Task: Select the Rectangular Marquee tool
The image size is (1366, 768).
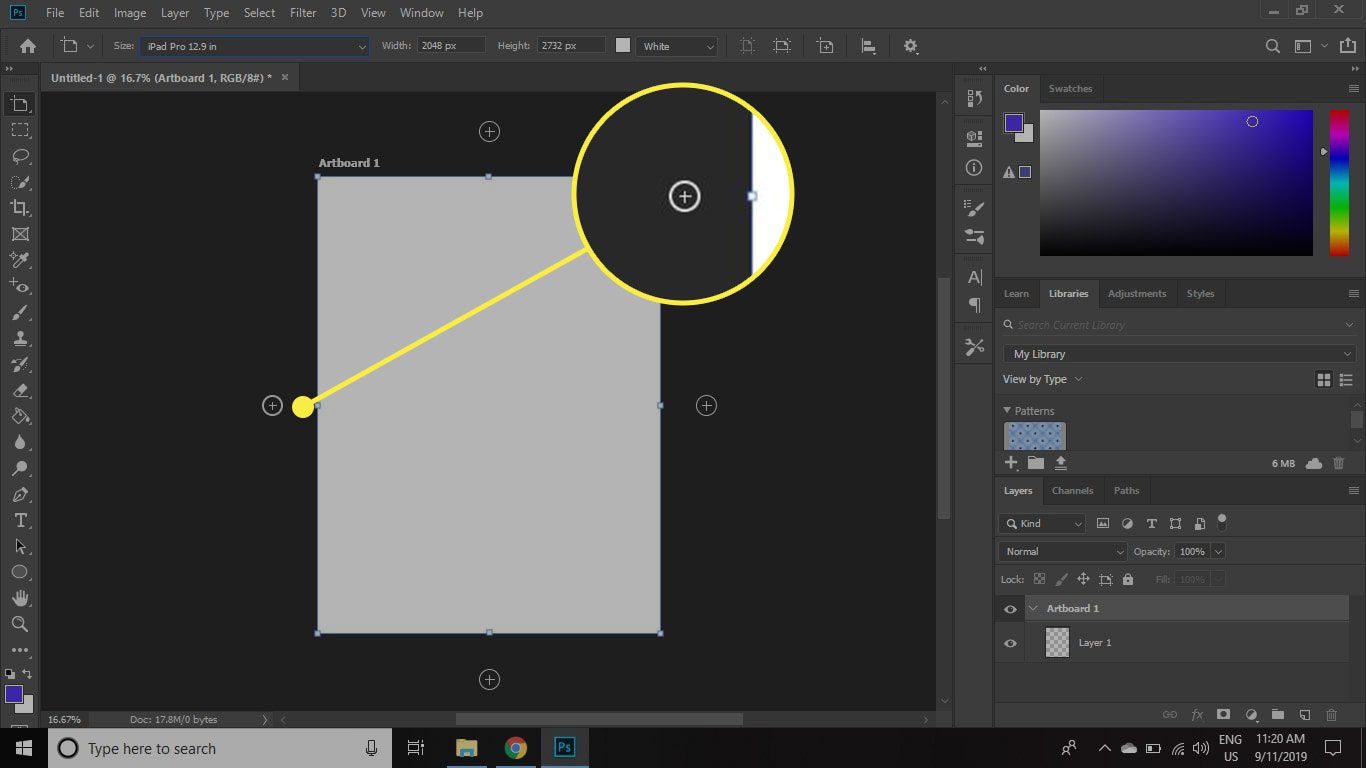Action: click(x=19, y=130)
